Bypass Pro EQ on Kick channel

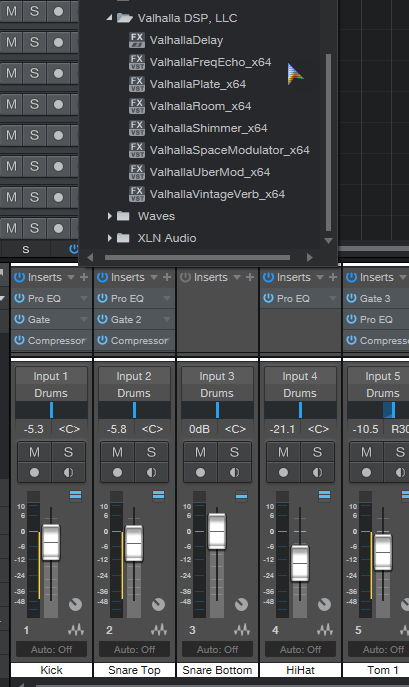point(19,298)
